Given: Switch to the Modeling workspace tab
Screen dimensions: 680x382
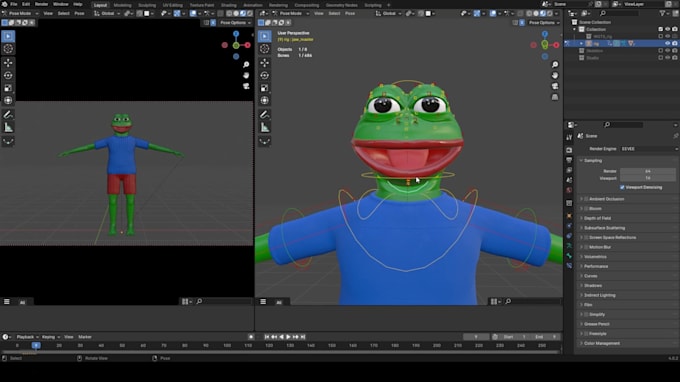Looking at the screenshot, I should click(122, 5).
